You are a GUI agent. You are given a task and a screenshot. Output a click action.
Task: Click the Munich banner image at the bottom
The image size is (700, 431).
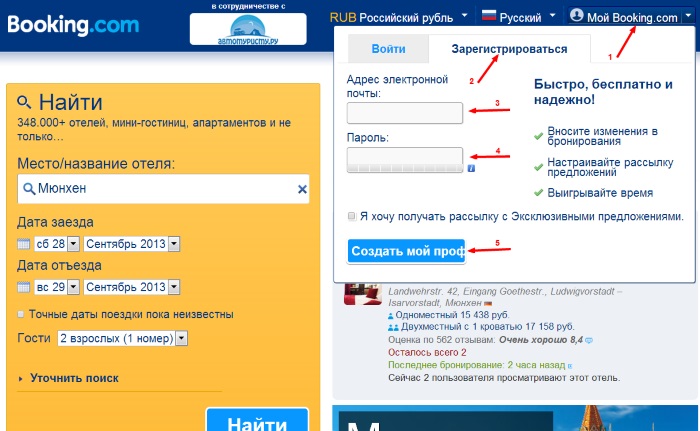(515, 418)
